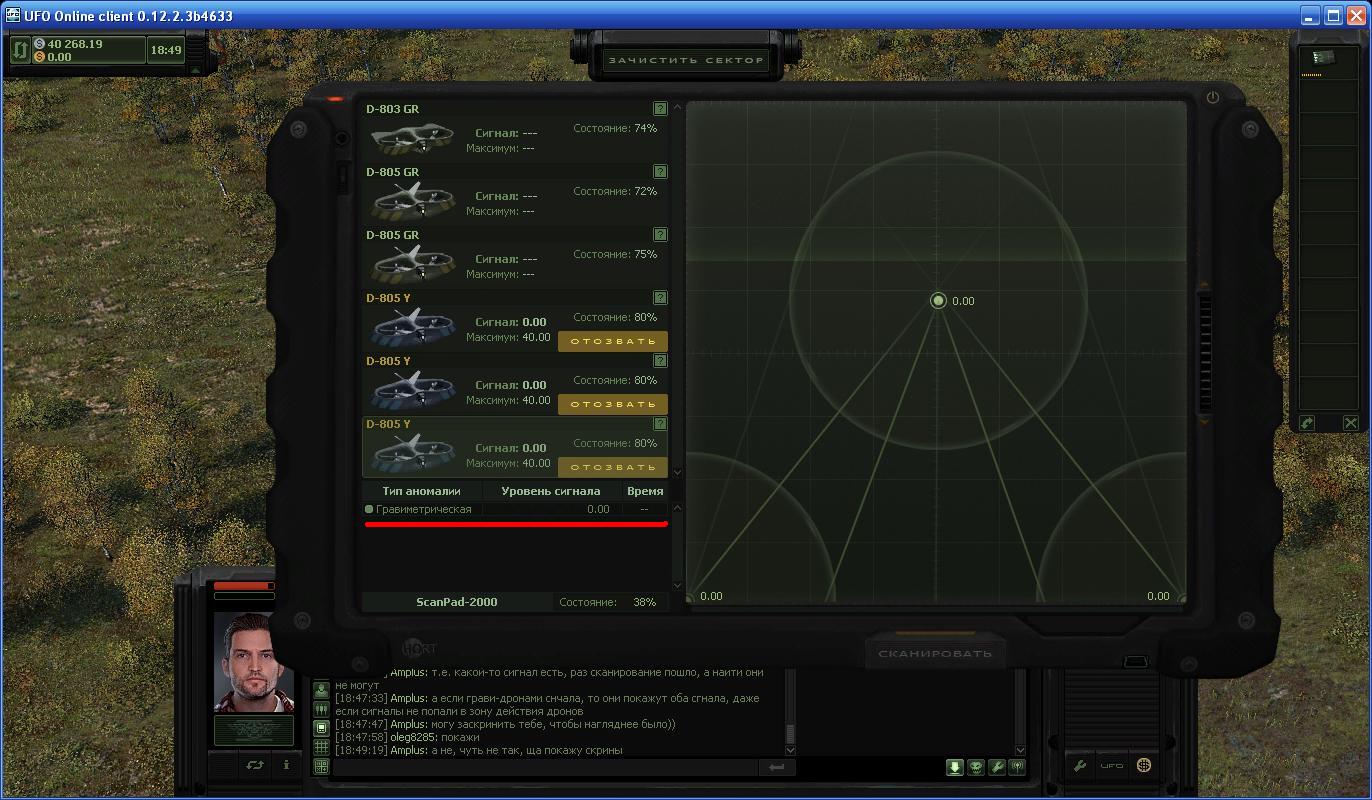The height and width of the screenshot is (800, 1372).
Task: Sort by Время column
Action: click(x=645, y=491)
